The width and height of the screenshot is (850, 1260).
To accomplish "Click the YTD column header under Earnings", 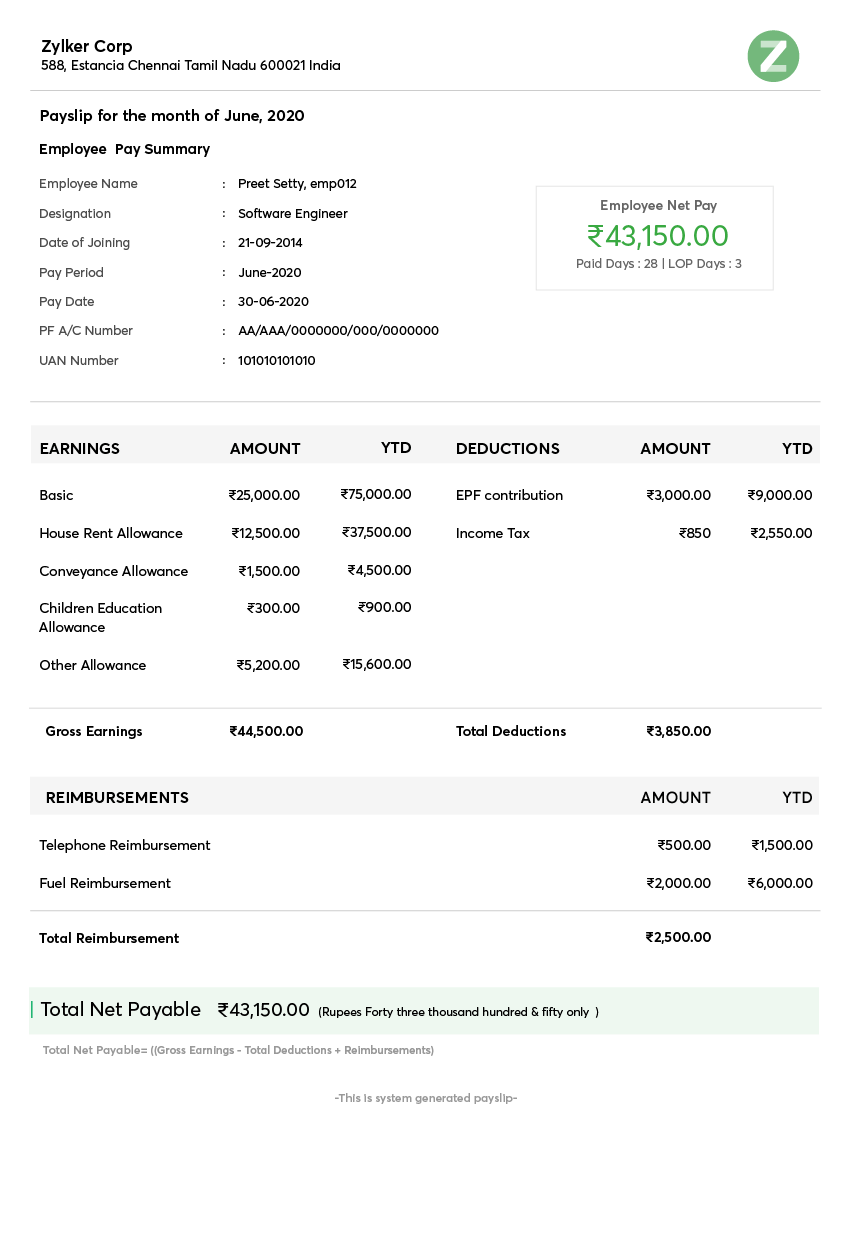I will point(396,448).
